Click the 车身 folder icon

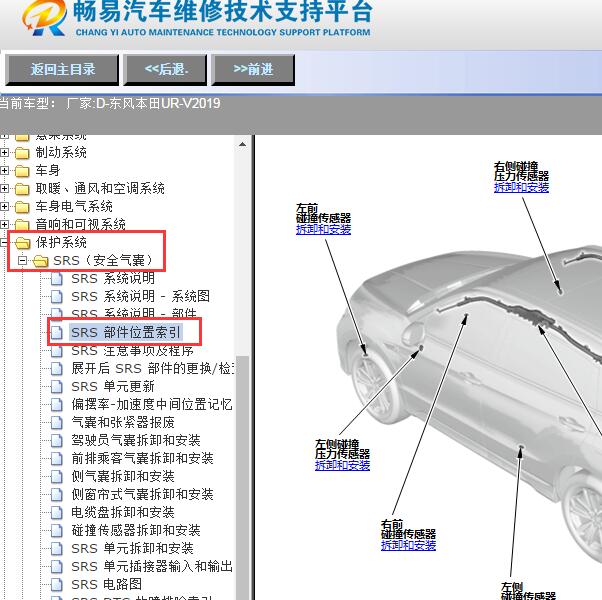(x=22, y=171)
